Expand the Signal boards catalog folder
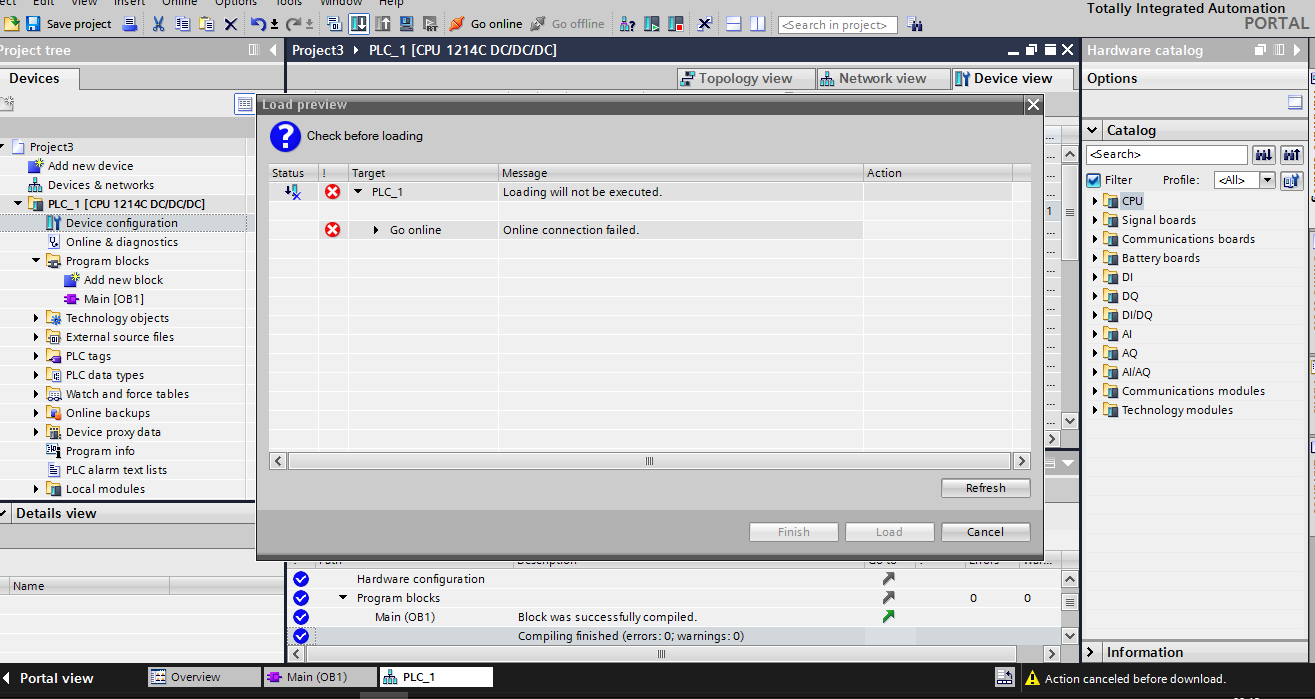The height and width of the screenshot is (699, 1315). tap(1095, 220)
